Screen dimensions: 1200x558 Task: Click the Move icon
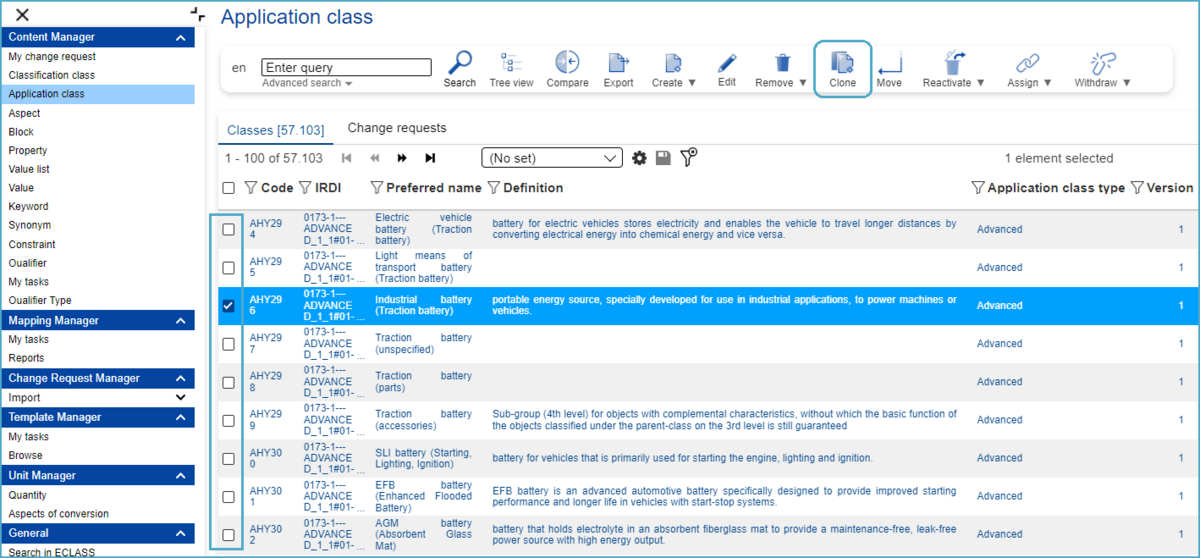[x=889, y=63]
